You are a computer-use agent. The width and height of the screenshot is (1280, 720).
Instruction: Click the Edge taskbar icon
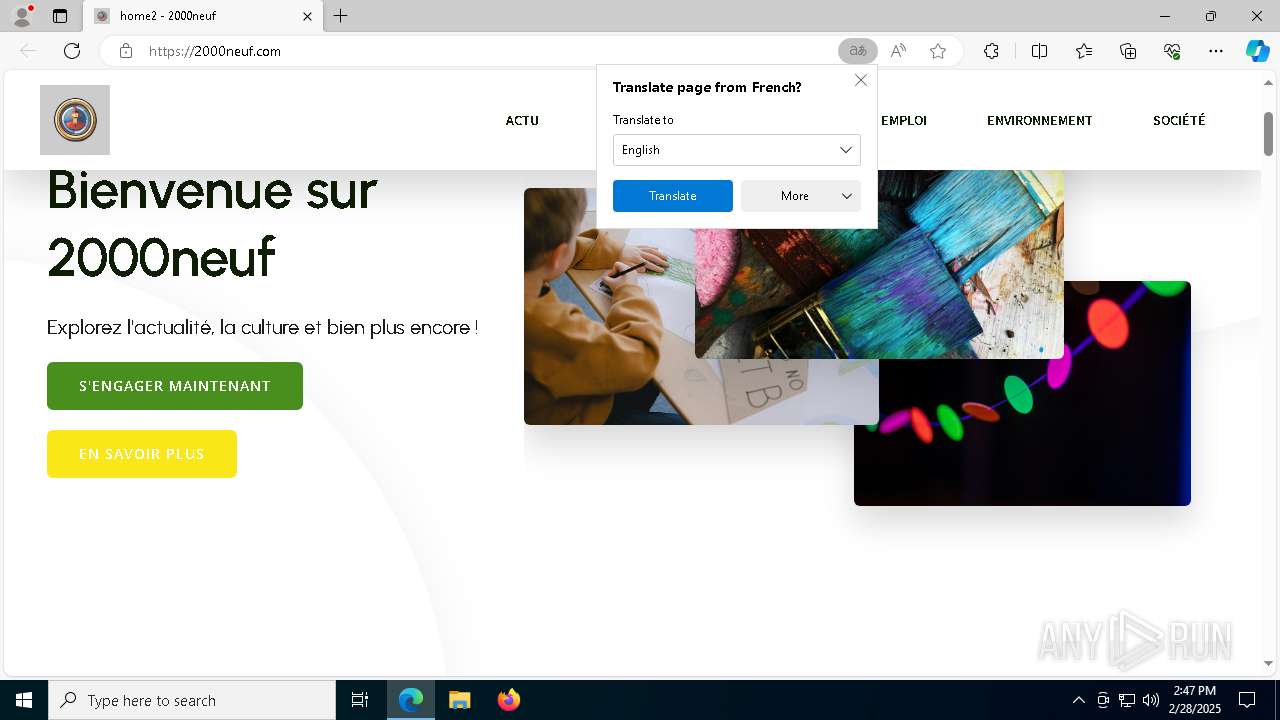(411, 700)
